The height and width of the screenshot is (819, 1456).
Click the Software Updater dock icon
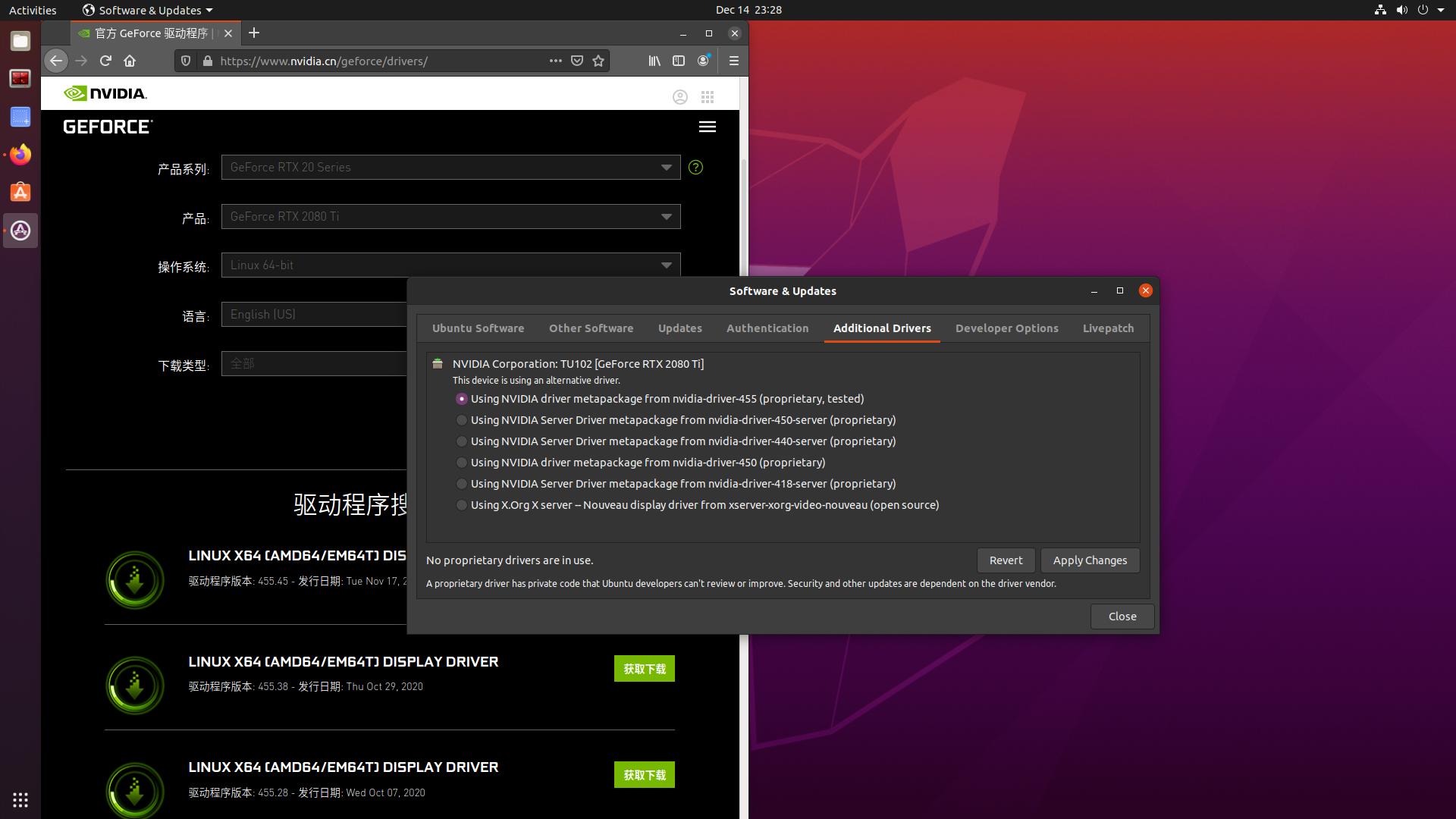(20, 231)
